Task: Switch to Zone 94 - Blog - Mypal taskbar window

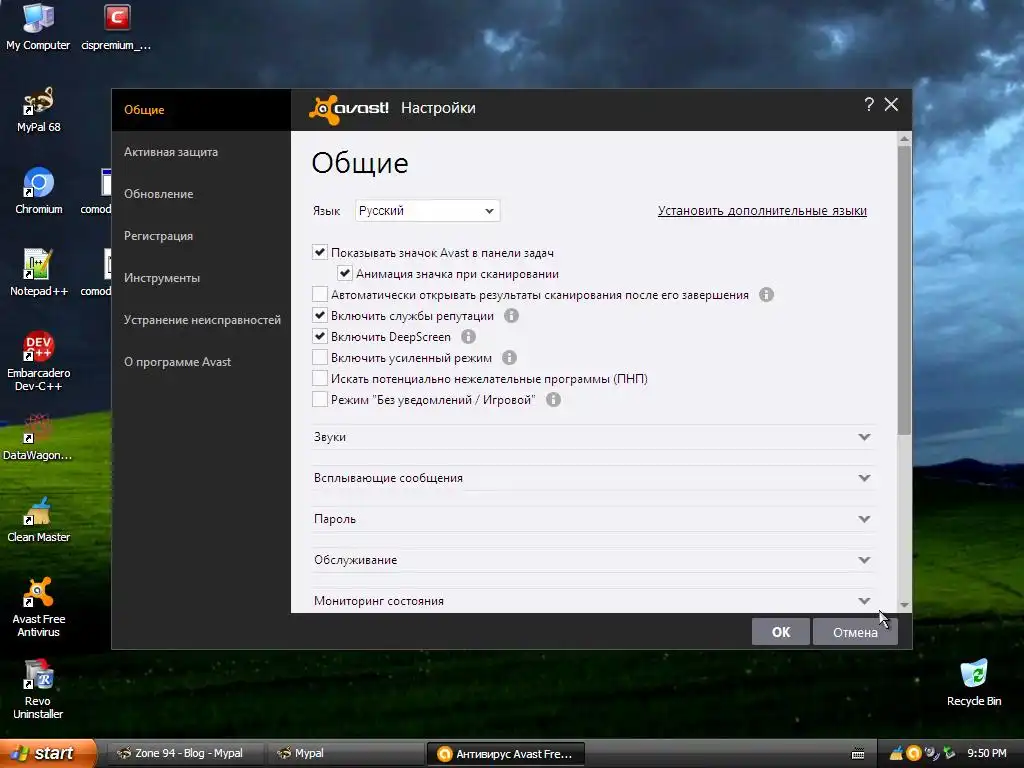Action: [185, 754]
